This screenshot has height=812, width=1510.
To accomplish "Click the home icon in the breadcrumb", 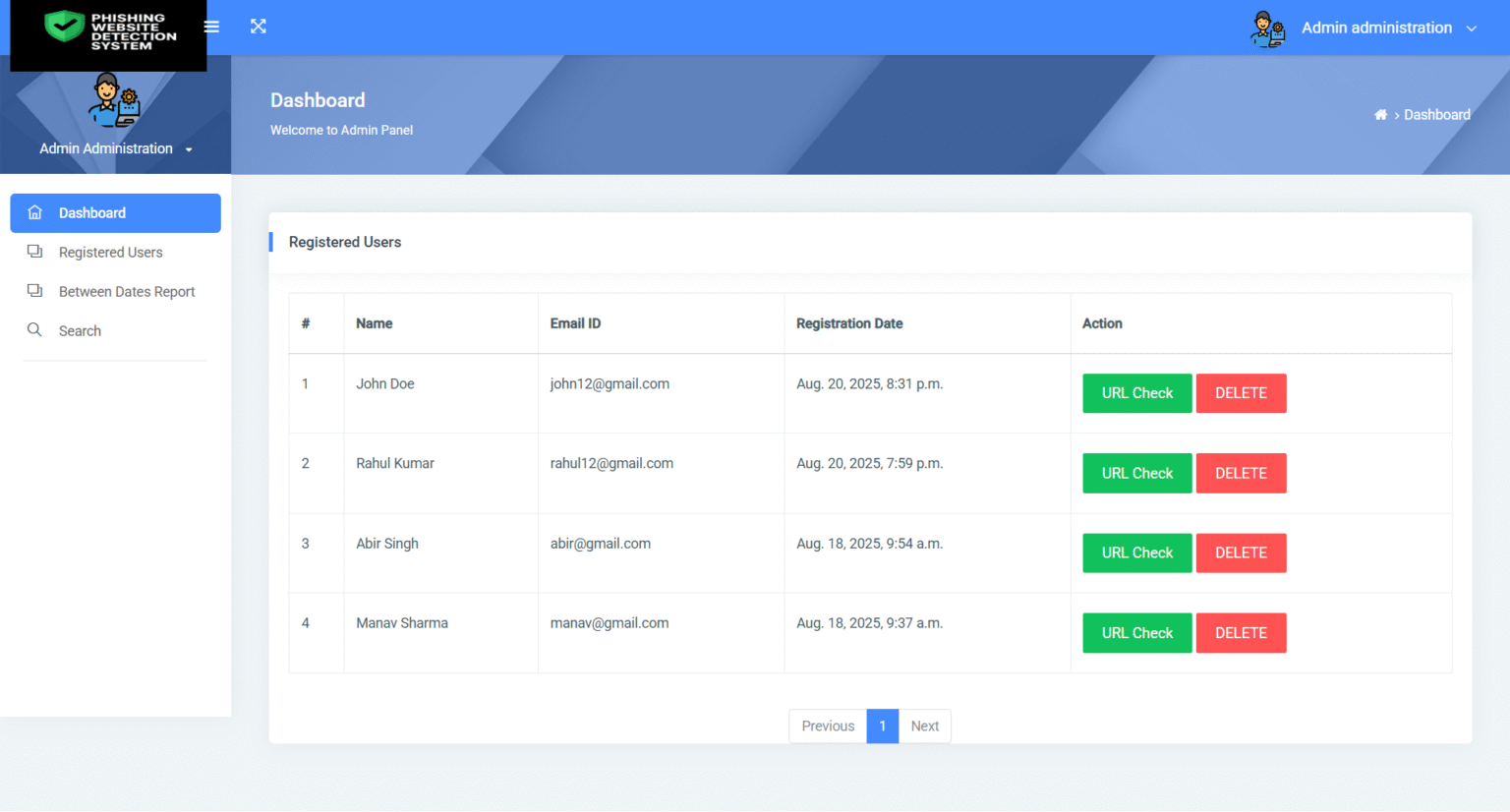I will tap(1380, 114).
